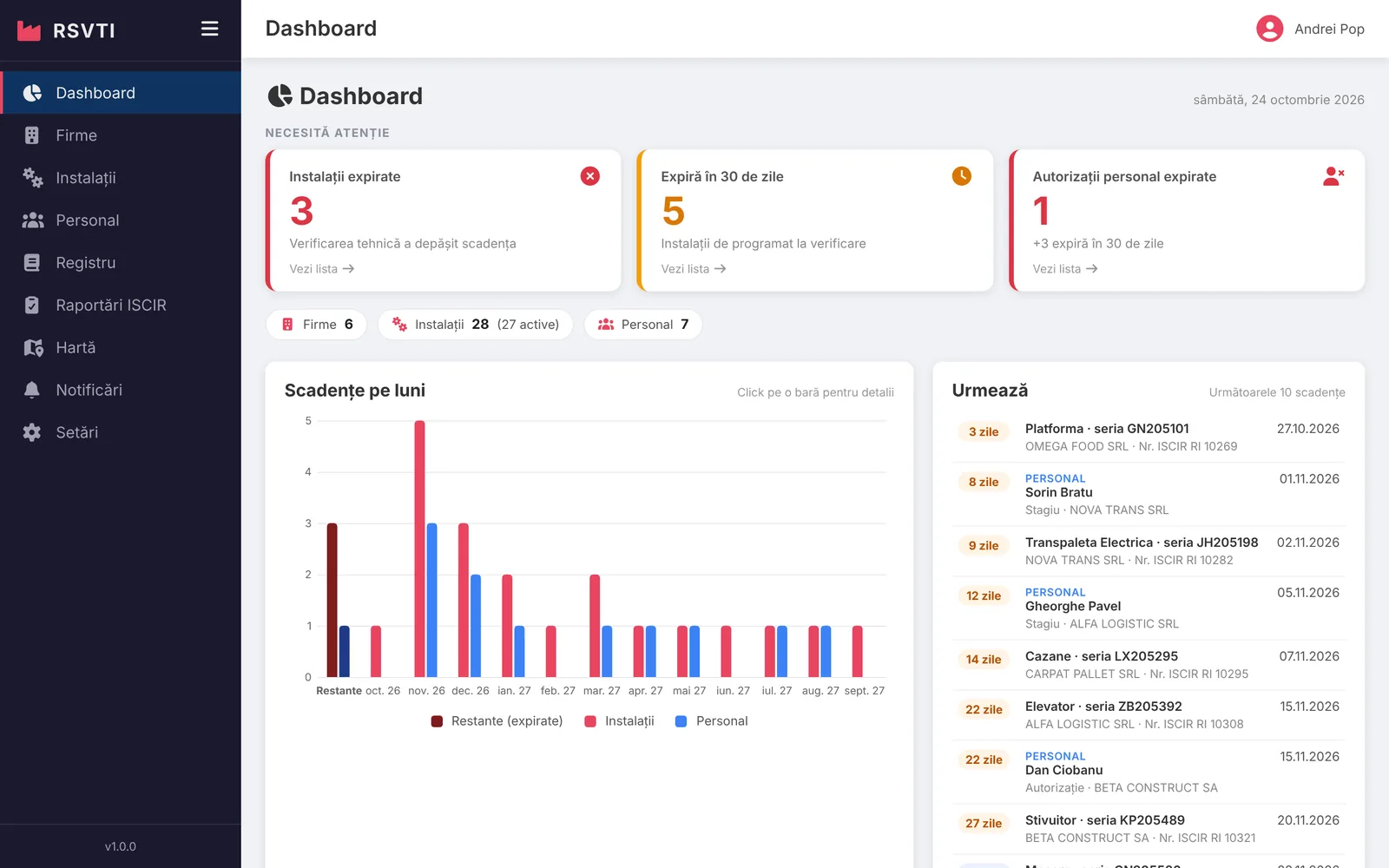Click the Firme building icon in sidebar
This screenshot has width=1389, height=868.
(32, 135)
